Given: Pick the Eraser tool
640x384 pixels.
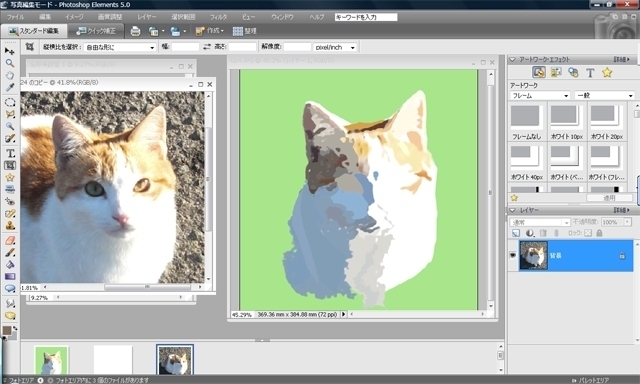Looking at the screenshot, I should (10, 240).
